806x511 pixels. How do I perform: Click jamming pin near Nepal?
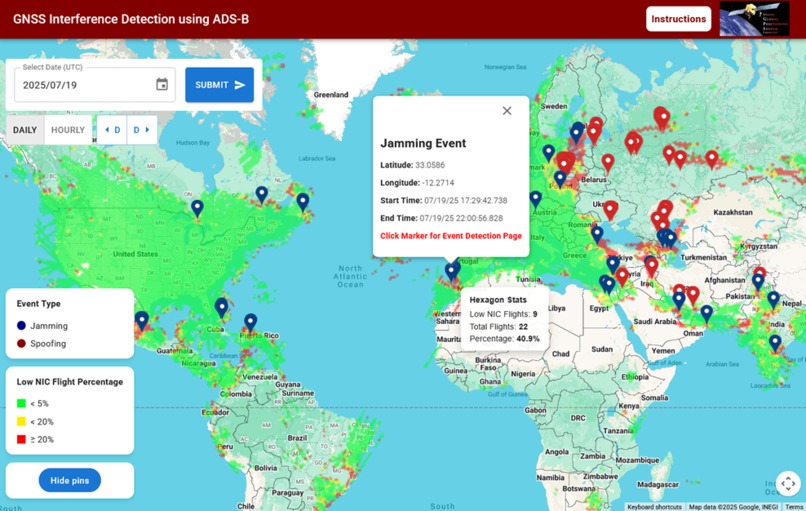pos(773,299)
